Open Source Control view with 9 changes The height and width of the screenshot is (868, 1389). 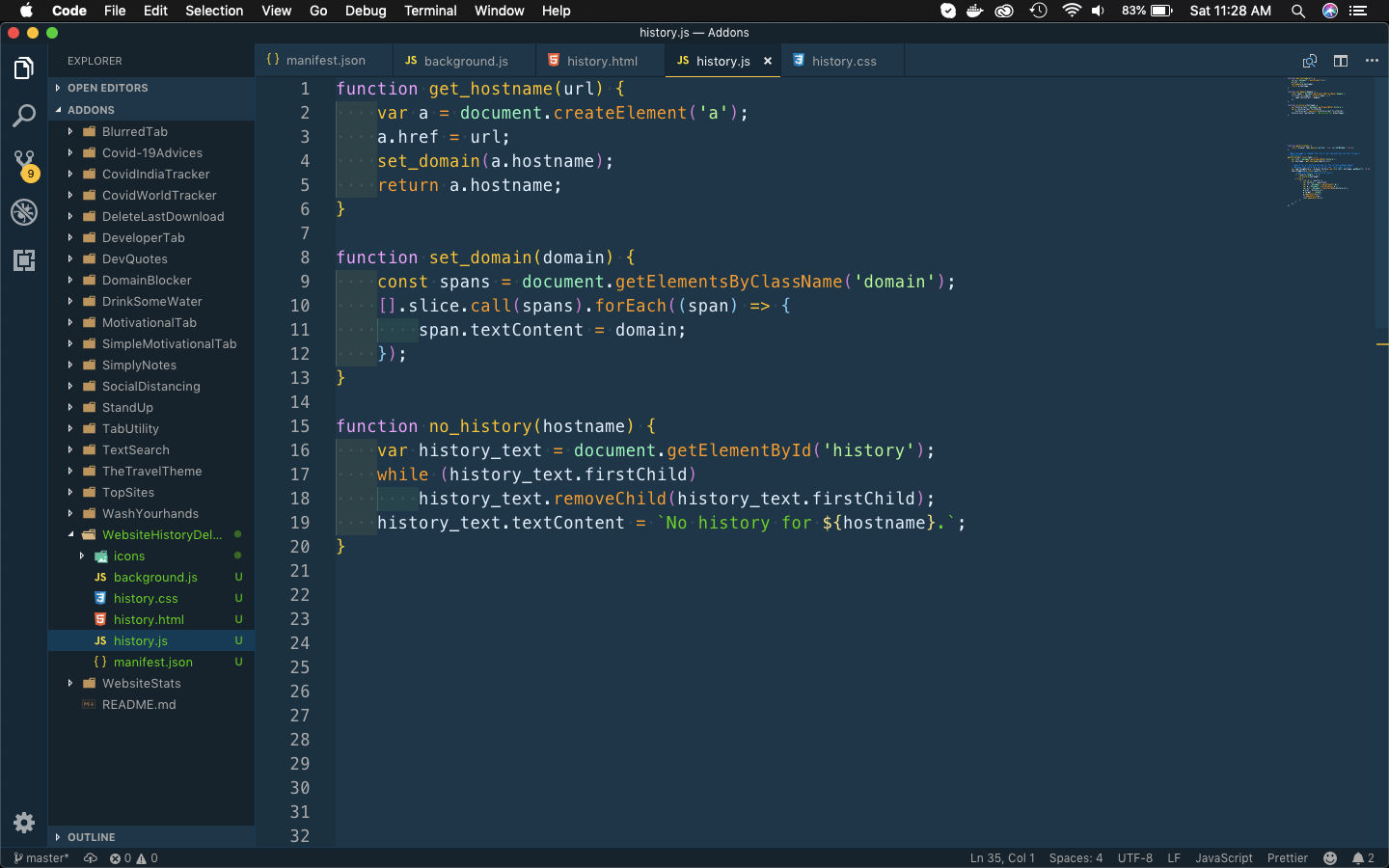point(24,164)
